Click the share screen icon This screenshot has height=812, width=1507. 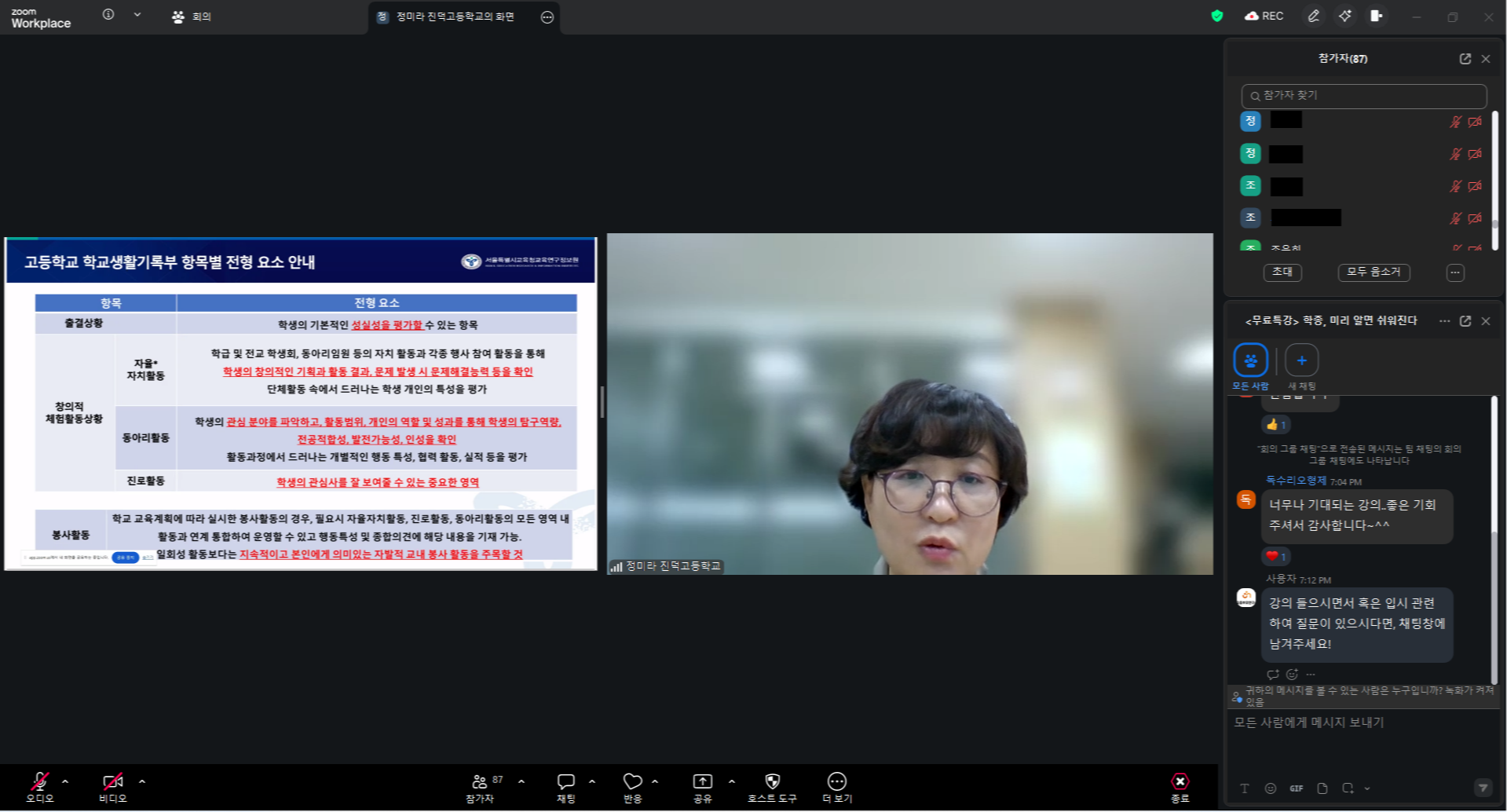702,781
